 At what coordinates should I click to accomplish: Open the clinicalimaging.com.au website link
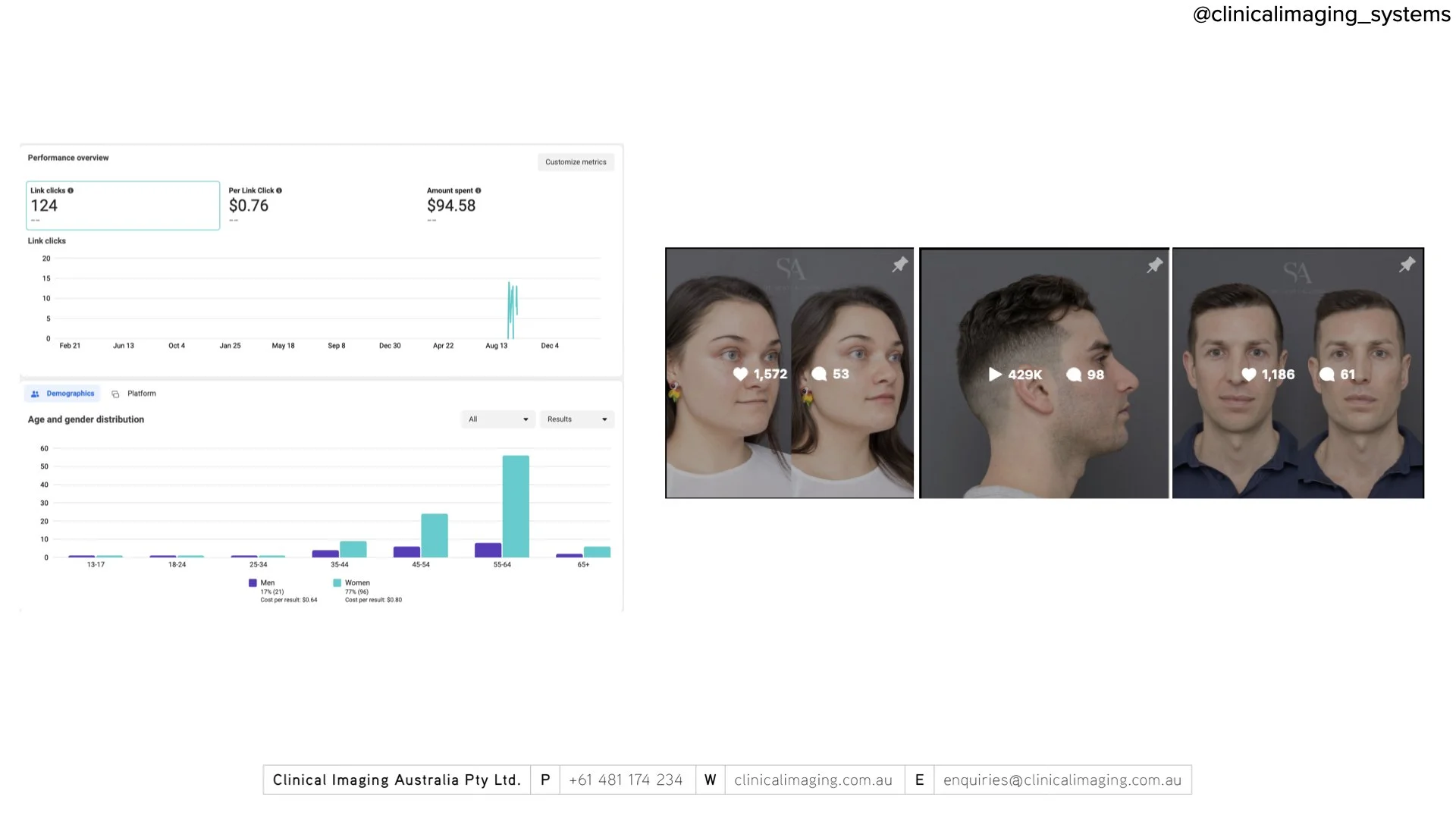[813, 780]
